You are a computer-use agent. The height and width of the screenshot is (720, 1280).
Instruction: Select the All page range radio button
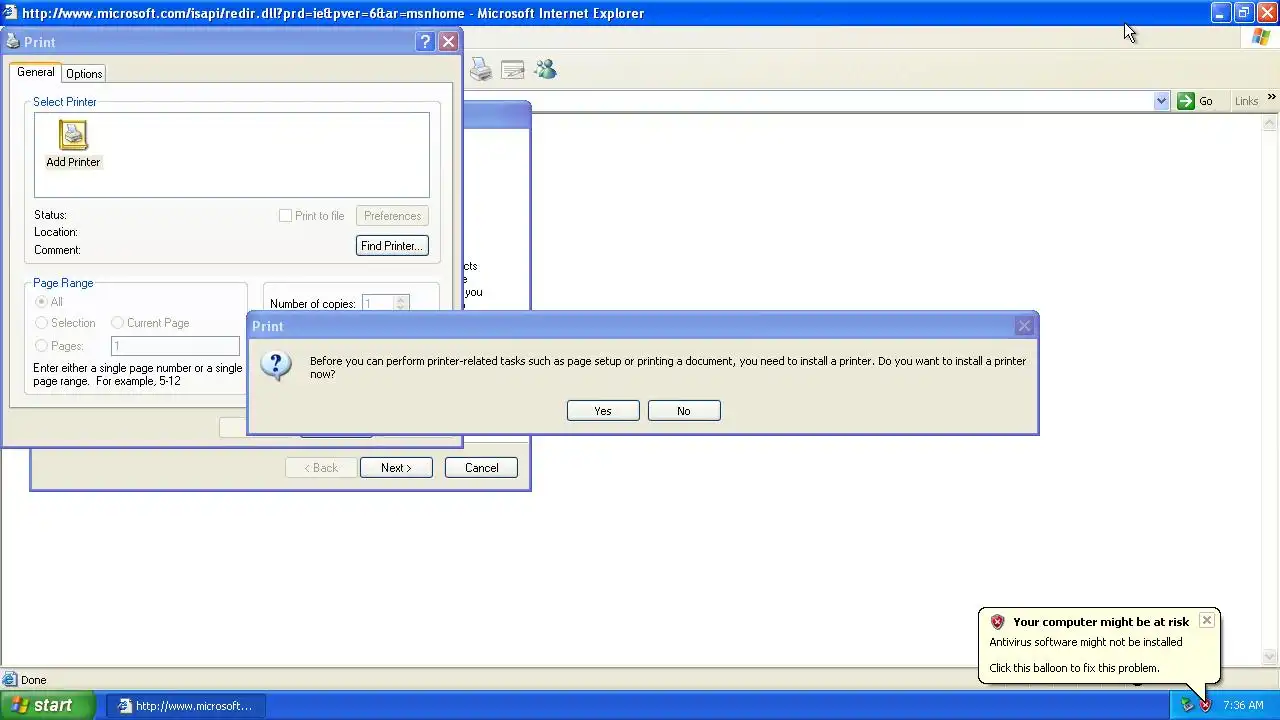coord(41,302)
